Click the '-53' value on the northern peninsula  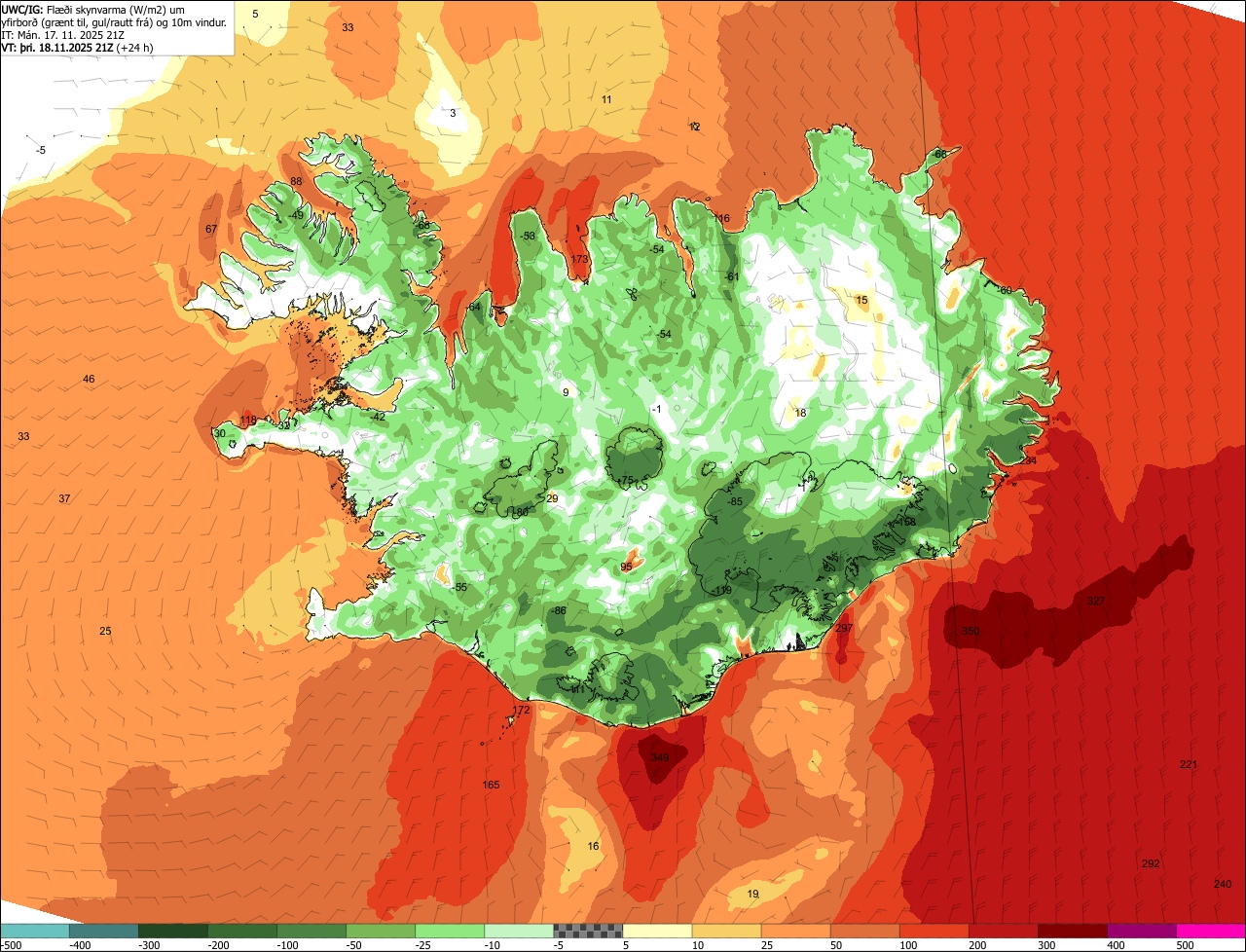click(528, 236)
